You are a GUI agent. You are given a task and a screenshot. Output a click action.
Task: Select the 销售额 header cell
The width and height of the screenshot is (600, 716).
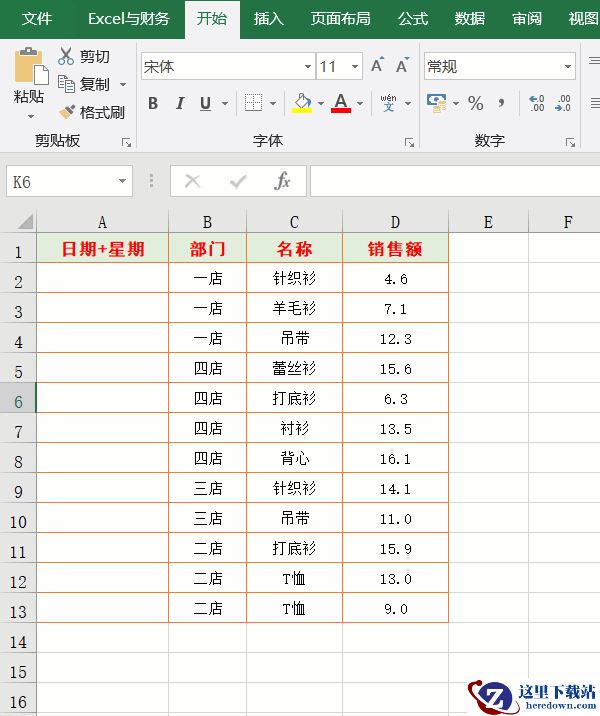click(x=395, y=249)
